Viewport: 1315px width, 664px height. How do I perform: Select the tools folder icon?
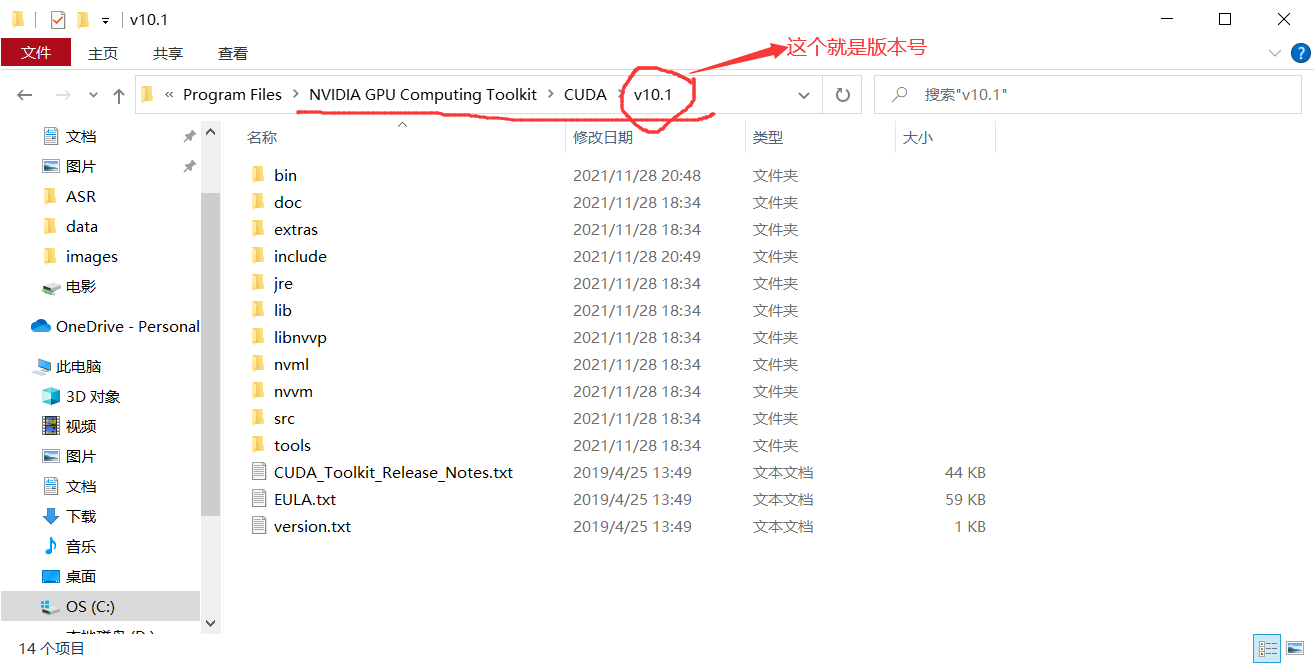point(258,445)
